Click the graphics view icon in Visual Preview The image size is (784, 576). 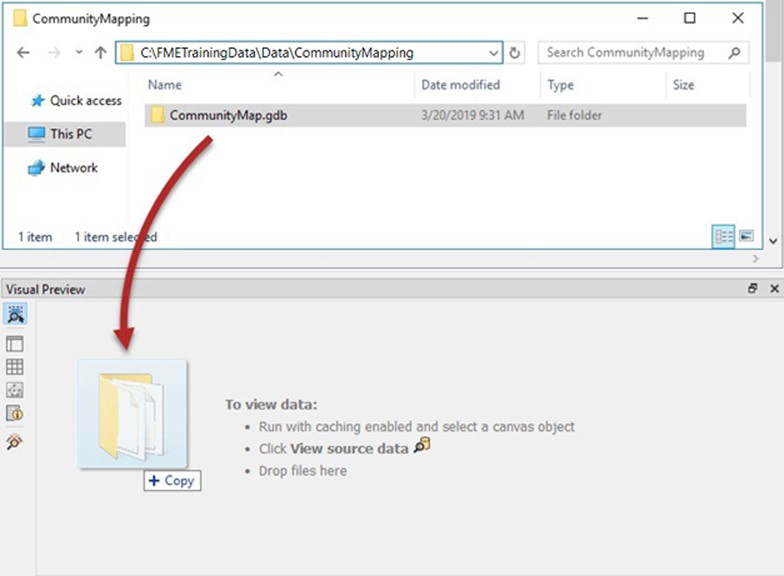tap(15, 390)
